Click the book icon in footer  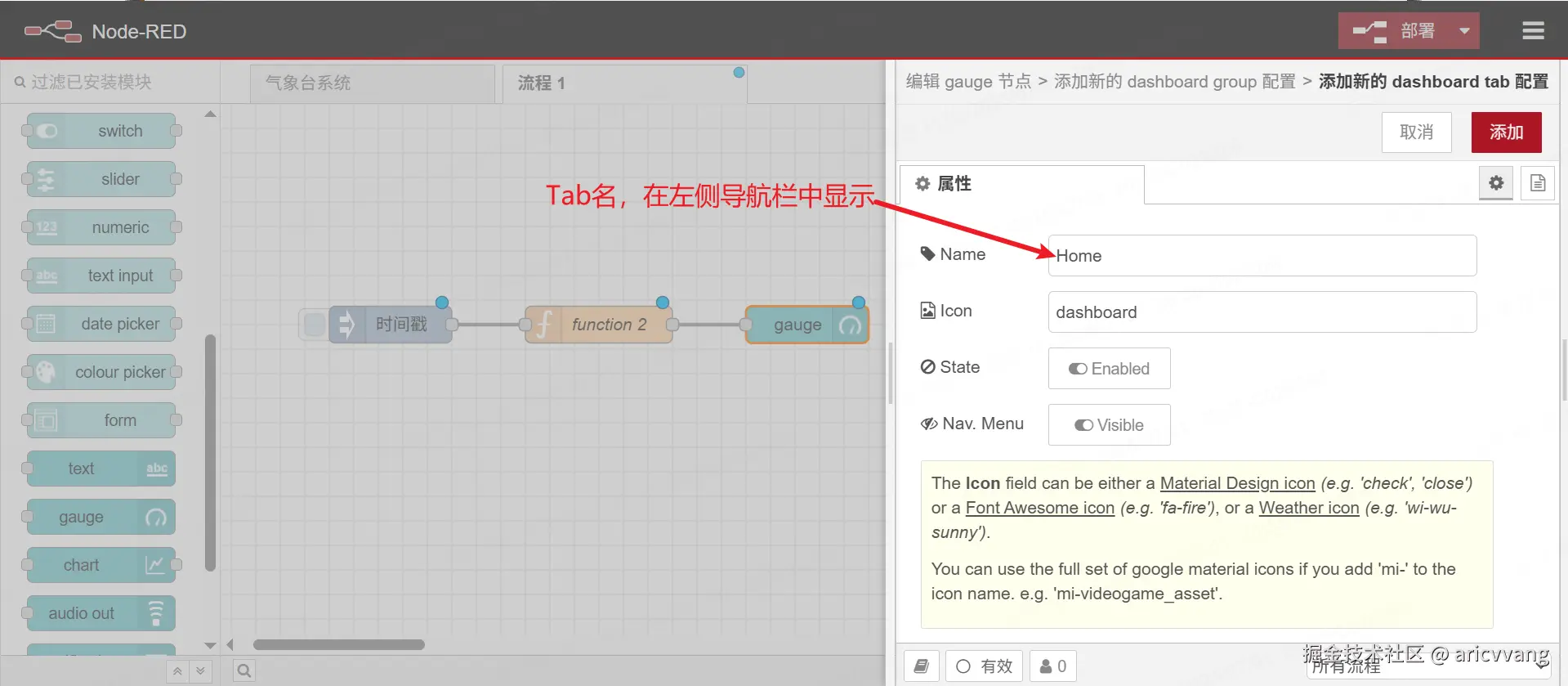tap(922, 666)
